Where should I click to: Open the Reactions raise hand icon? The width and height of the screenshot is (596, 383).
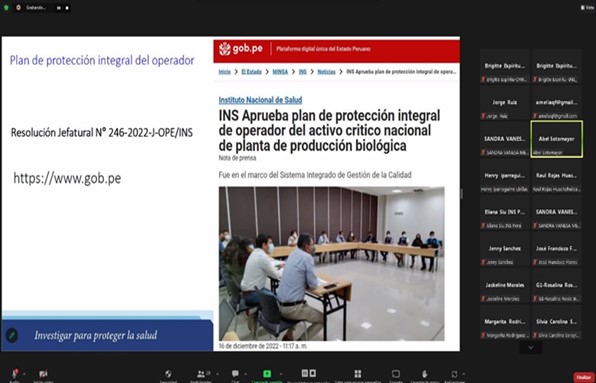425,374
